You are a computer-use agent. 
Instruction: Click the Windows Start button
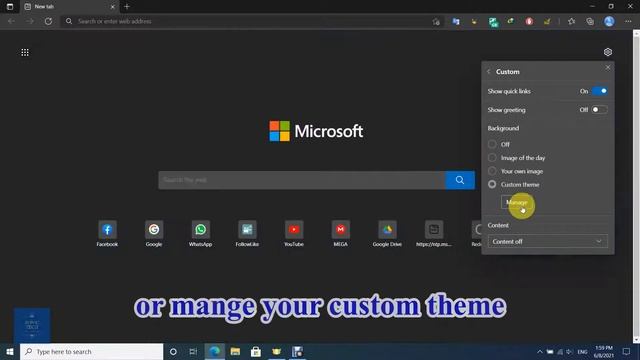tap(10, 351)
